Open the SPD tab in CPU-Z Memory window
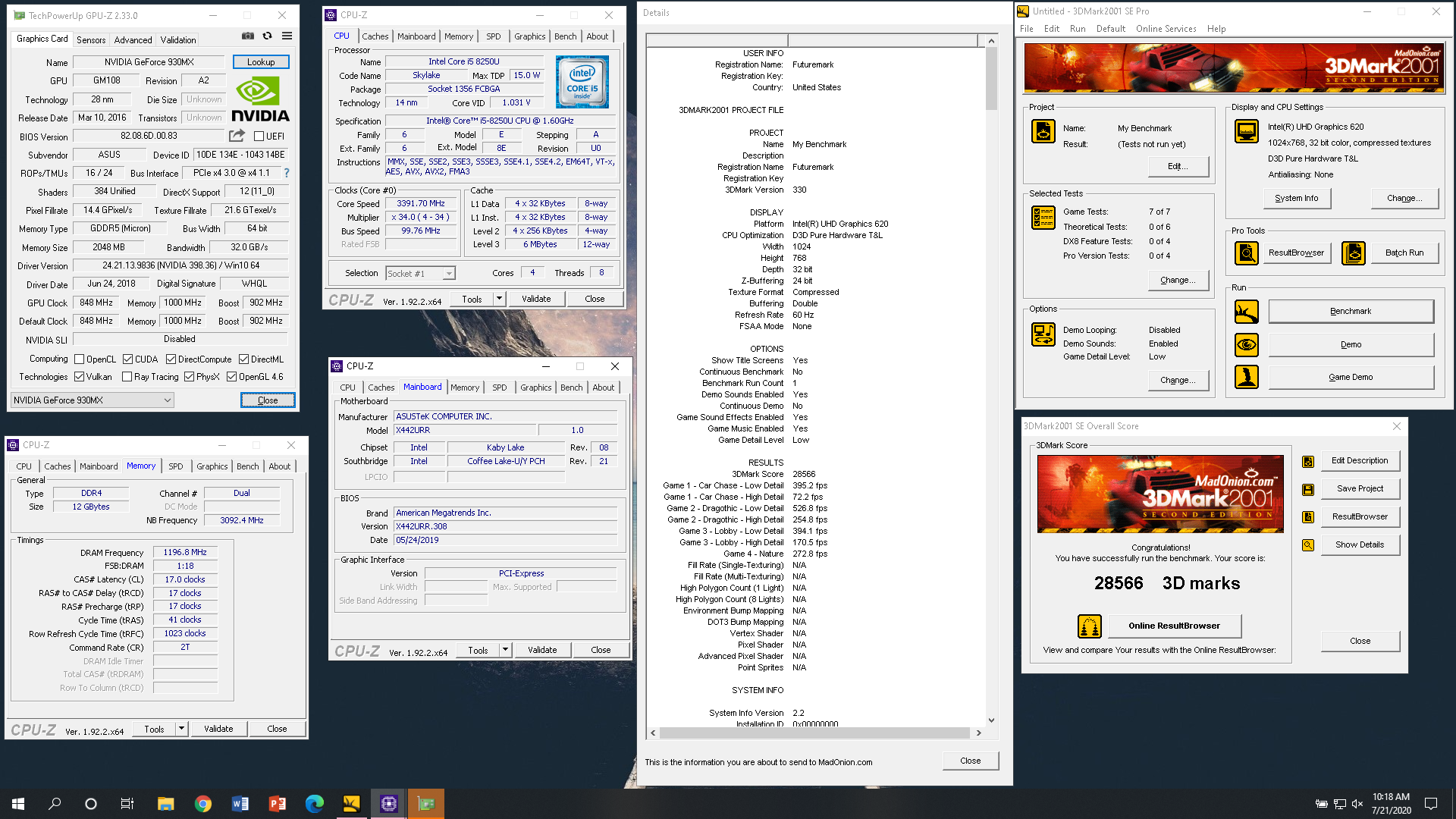This screenshot has width=1456, height=819. tap(175, 466)
